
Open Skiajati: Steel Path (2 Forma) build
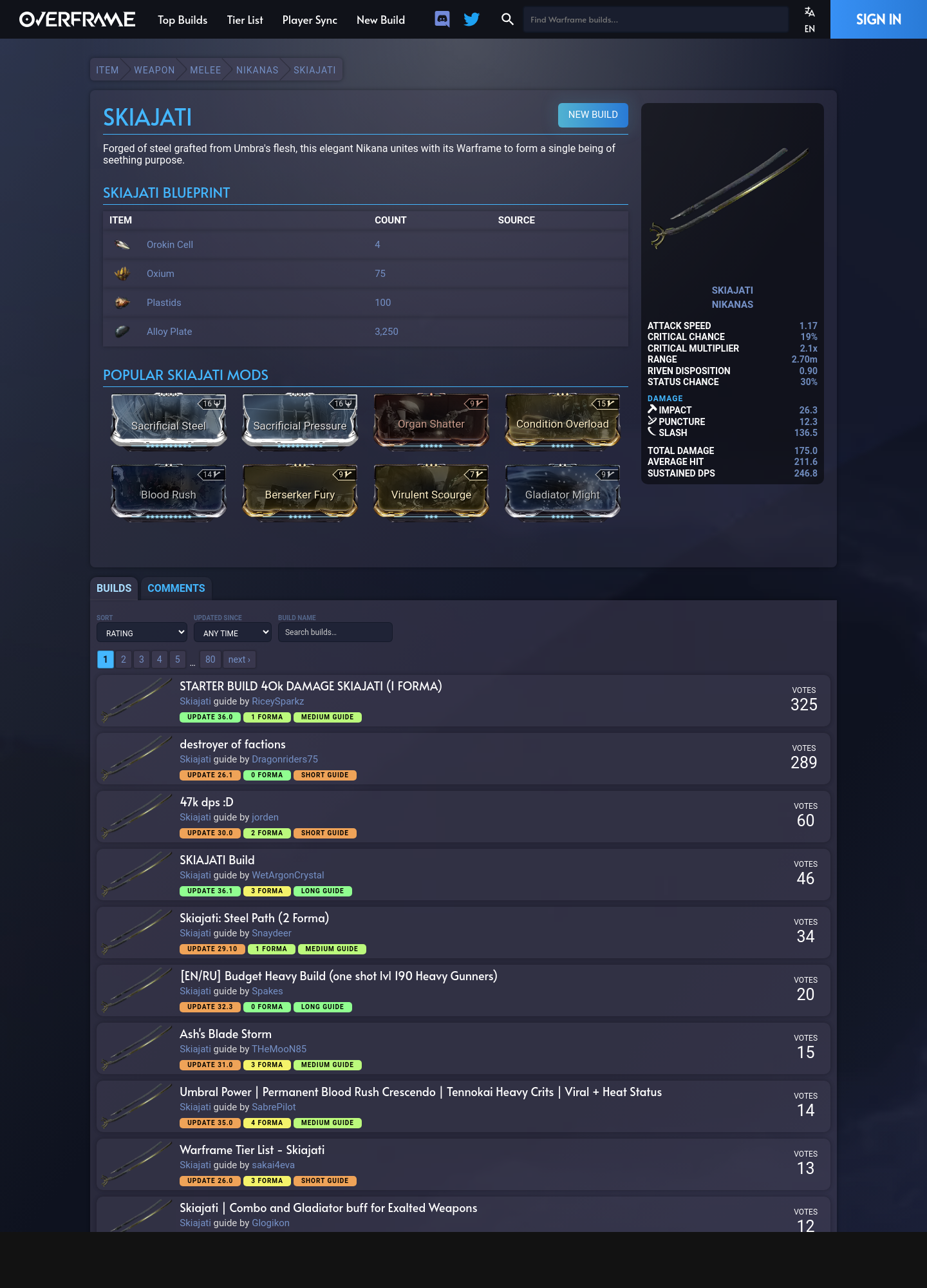[254, 918]
